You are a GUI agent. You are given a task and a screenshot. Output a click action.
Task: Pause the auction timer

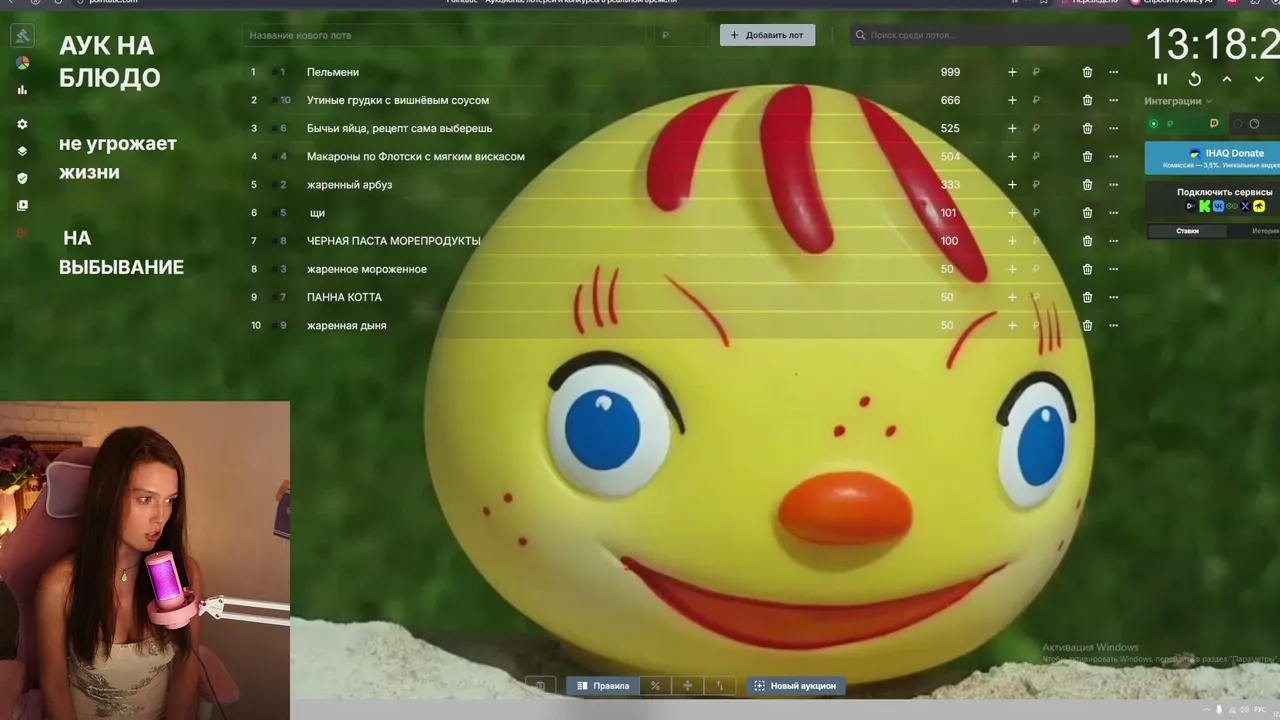click(x=1162, y=79)
